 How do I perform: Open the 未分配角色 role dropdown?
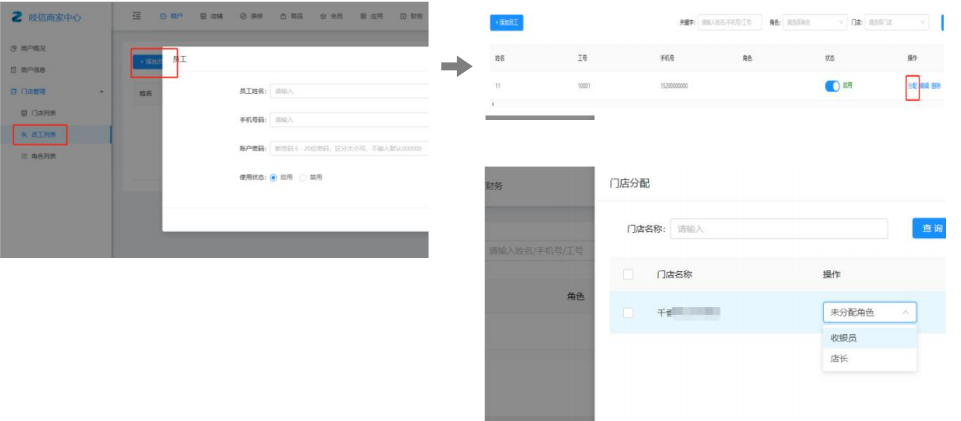(x=869, y=313)
